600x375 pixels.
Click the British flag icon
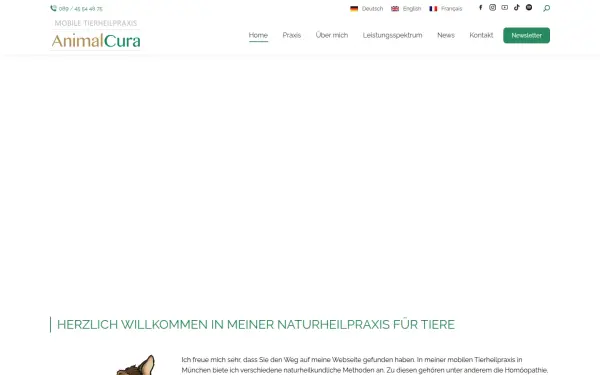click(395, 9)
